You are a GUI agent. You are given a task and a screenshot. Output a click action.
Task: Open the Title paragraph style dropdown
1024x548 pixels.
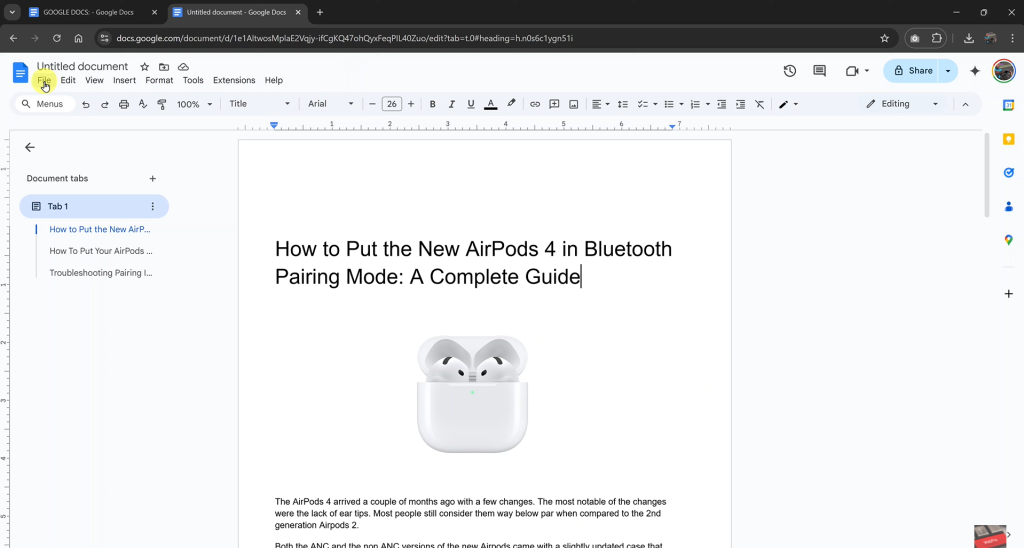[259, 104]
